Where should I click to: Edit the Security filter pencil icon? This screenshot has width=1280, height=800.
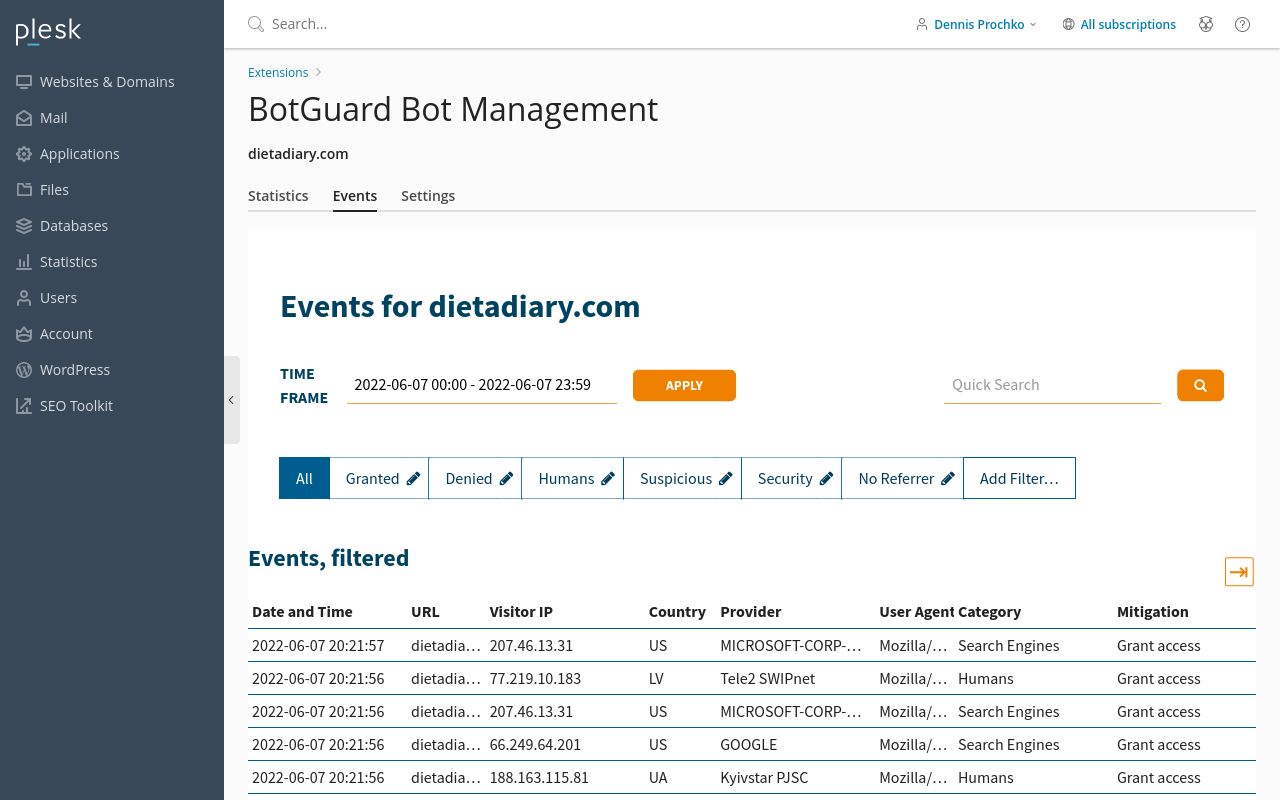(x=826, y=479)
